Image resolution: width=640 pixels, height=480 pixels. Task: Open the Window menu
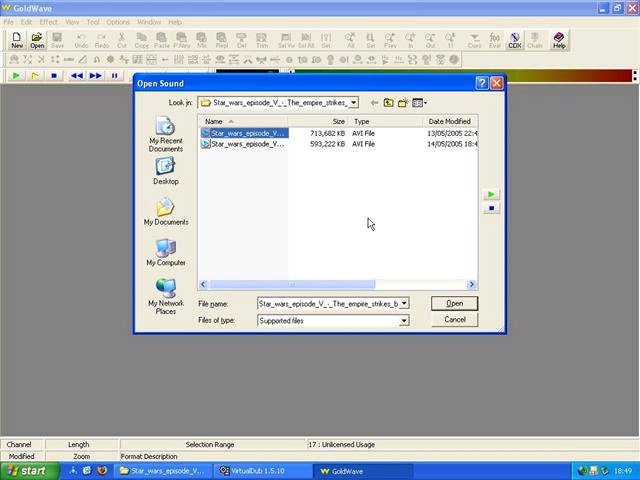point(149,22)
